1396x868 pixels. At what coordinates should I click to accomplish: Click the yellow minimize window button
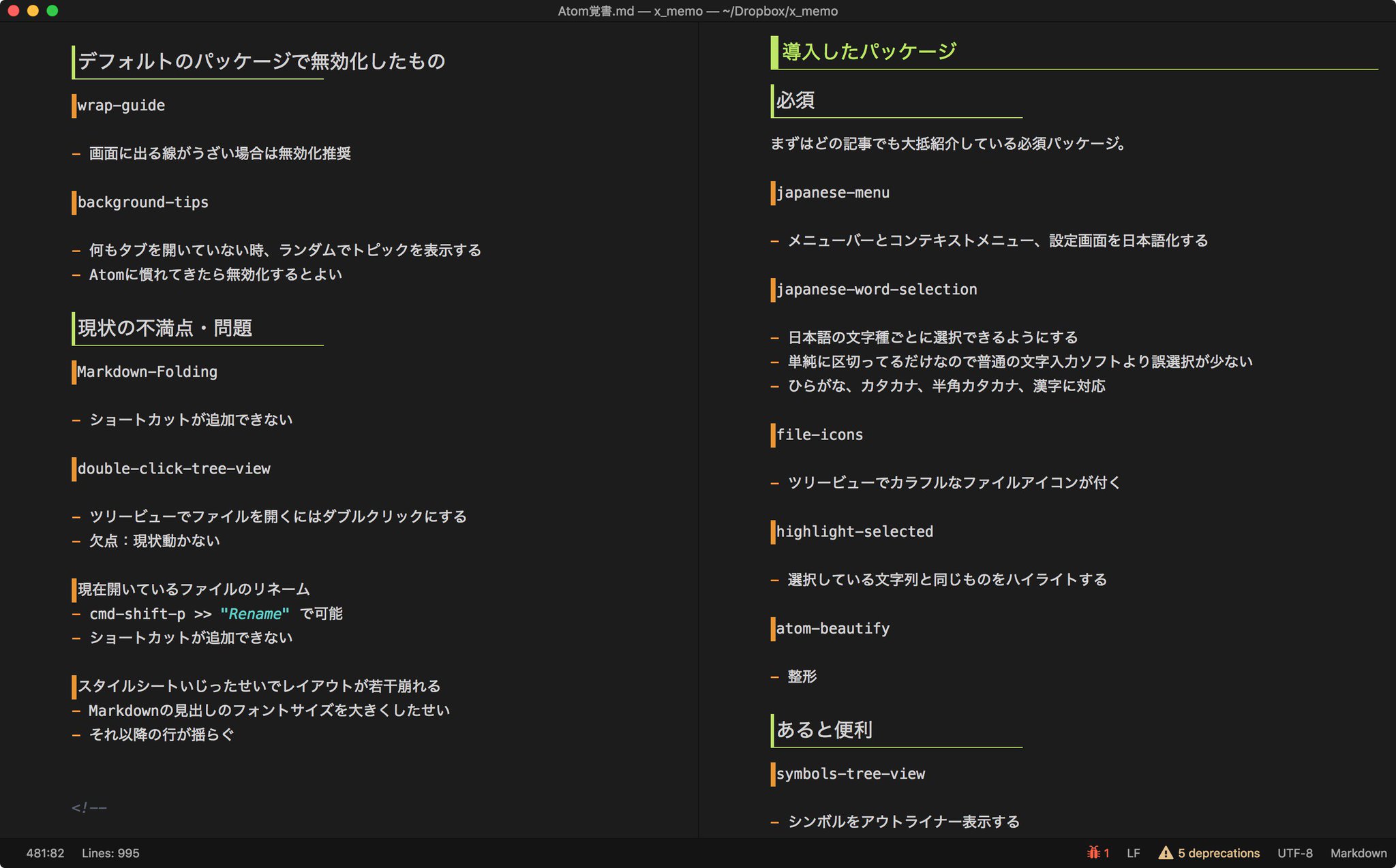click(33, 11)
